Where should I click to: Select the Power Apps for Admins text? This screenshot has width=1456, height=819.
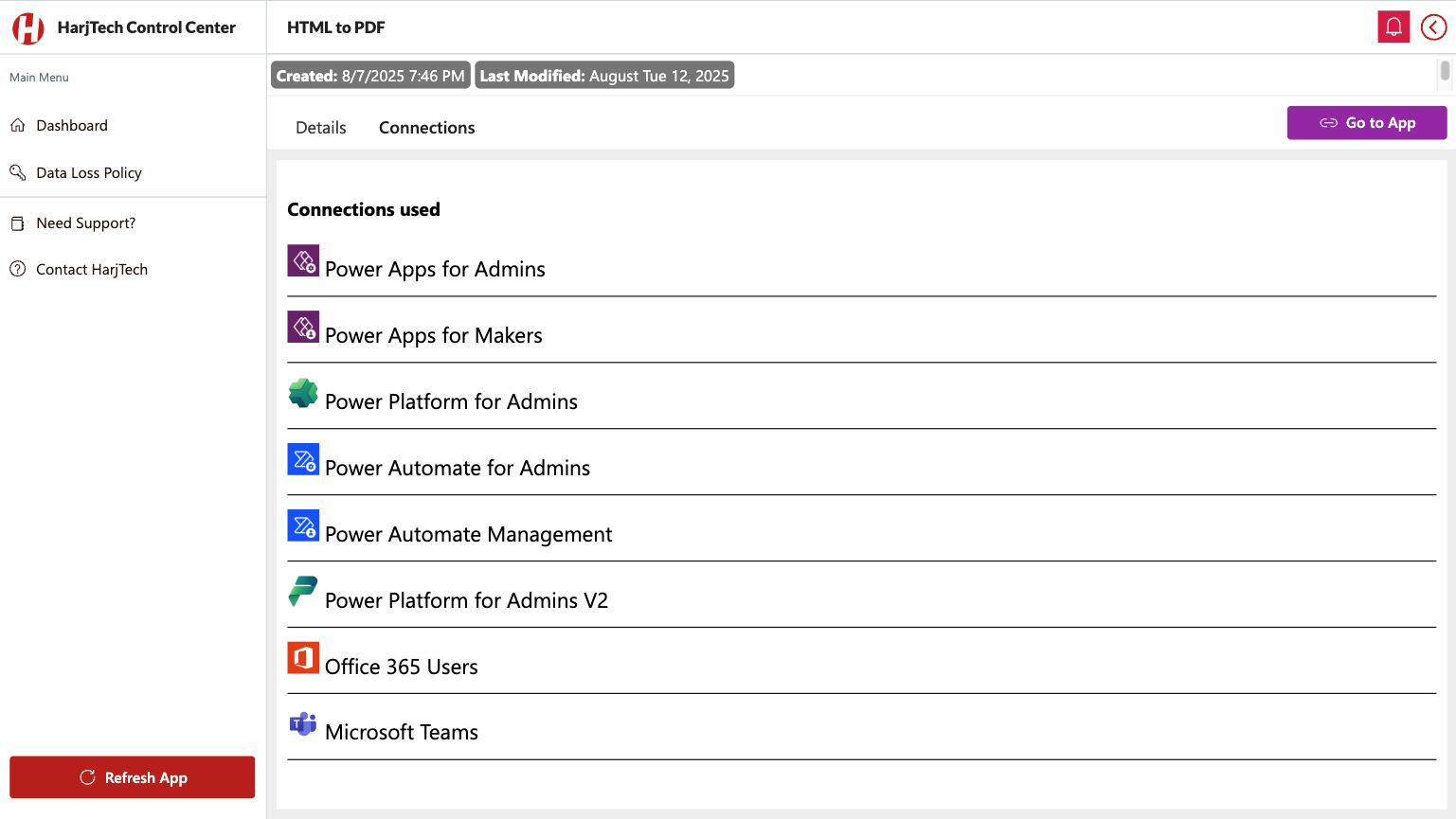point(435,270)
